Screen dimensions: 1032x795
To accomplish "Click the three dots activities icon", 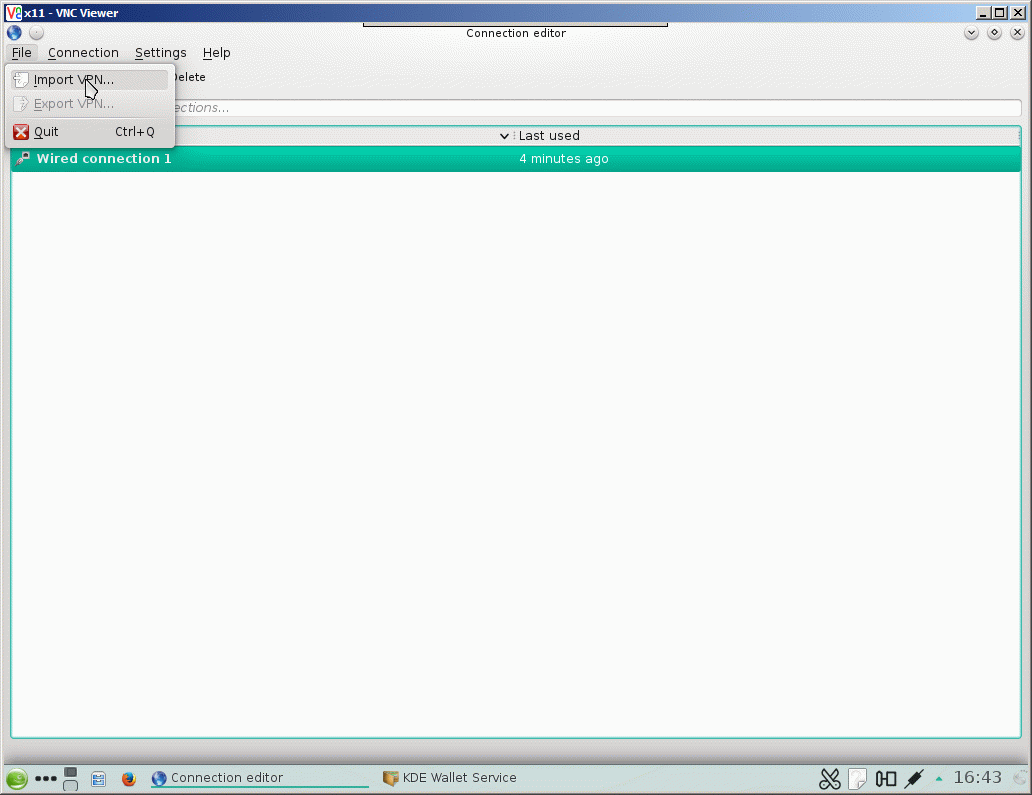I will pyautogui.click(x=45, y=779).
